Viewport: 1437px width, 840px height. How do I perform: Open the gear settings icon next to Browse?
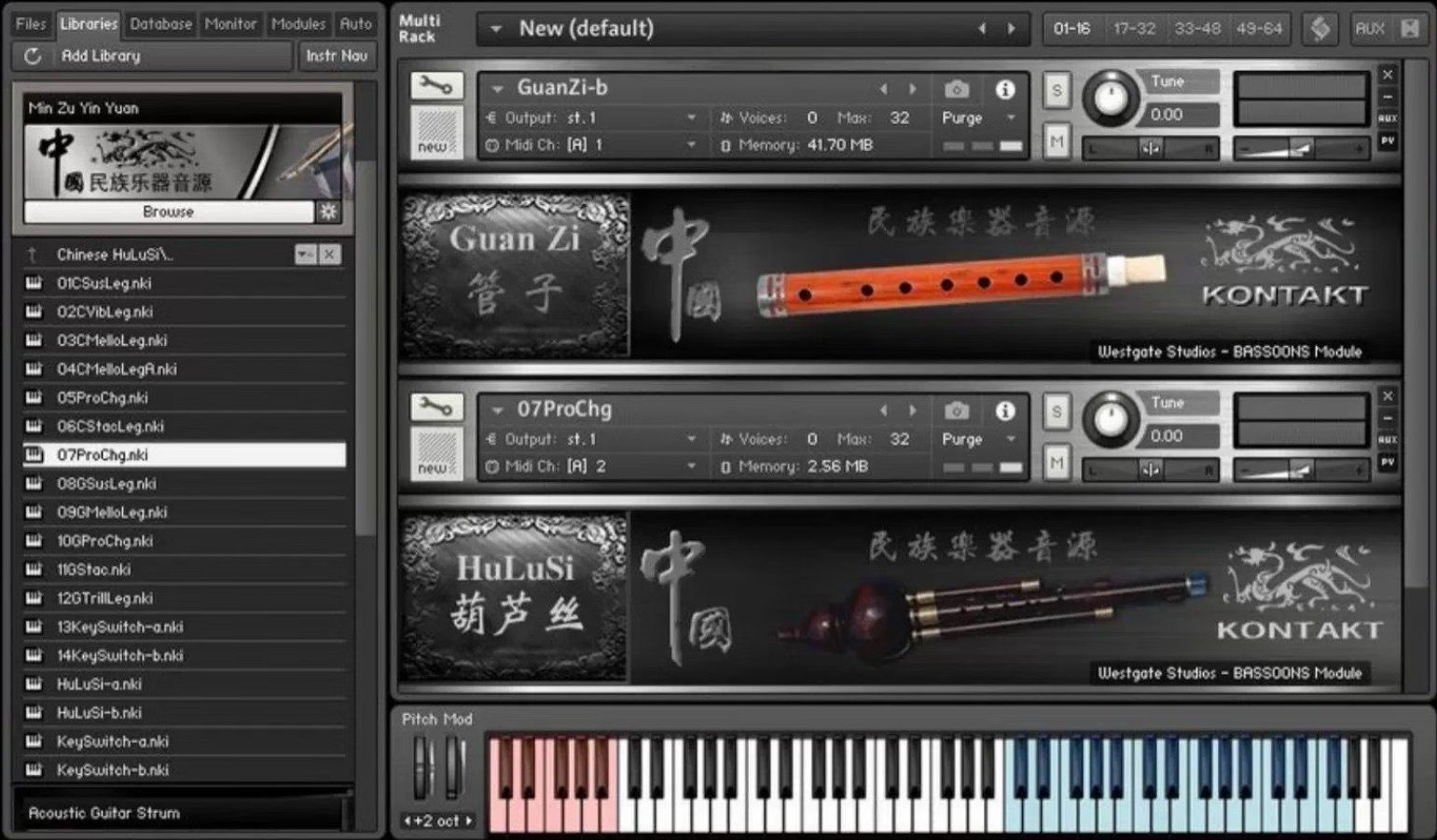click(x=328, y=212)
